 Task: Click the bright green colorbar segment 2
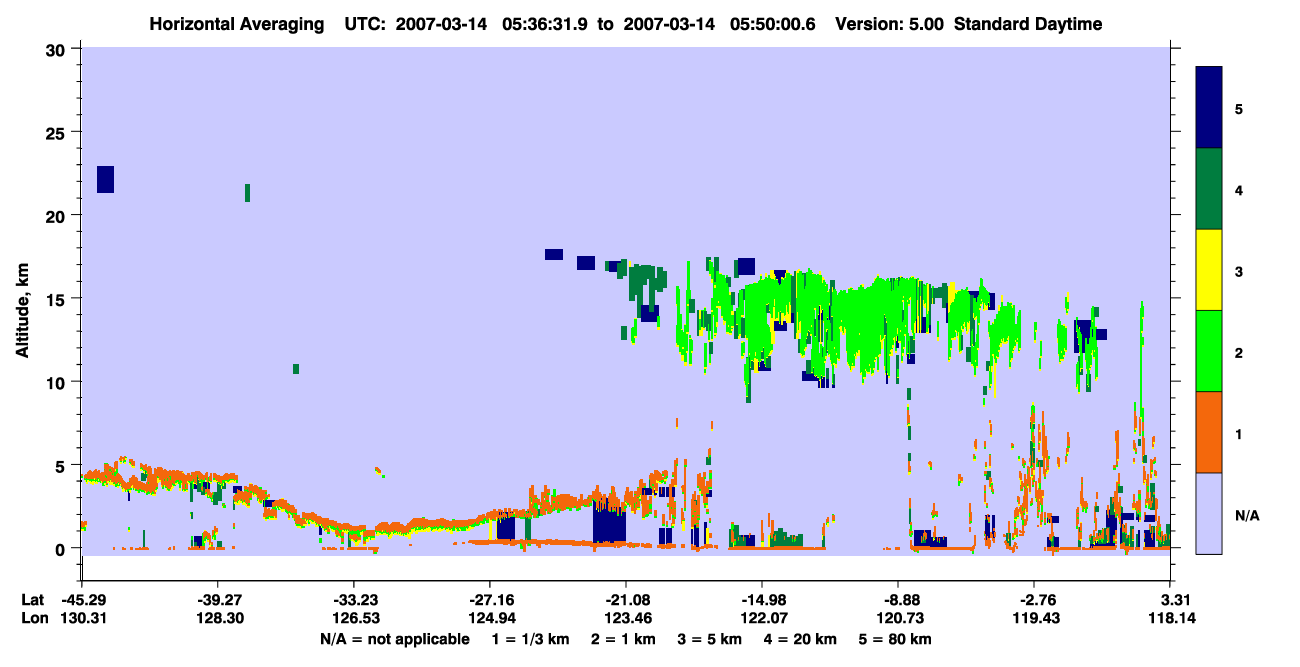tap(1209, 351)
